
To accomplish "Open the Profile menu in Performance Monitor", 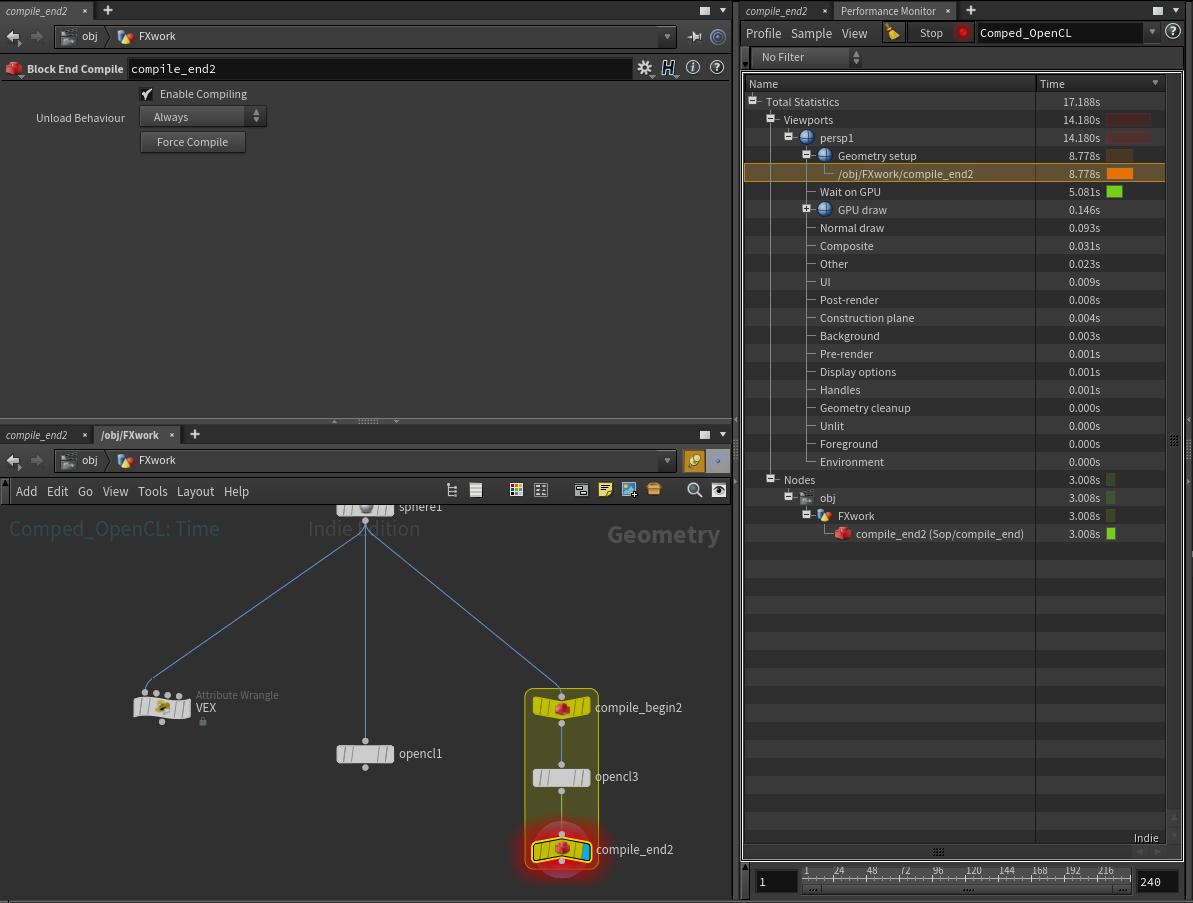I will [x=763, y=33].
